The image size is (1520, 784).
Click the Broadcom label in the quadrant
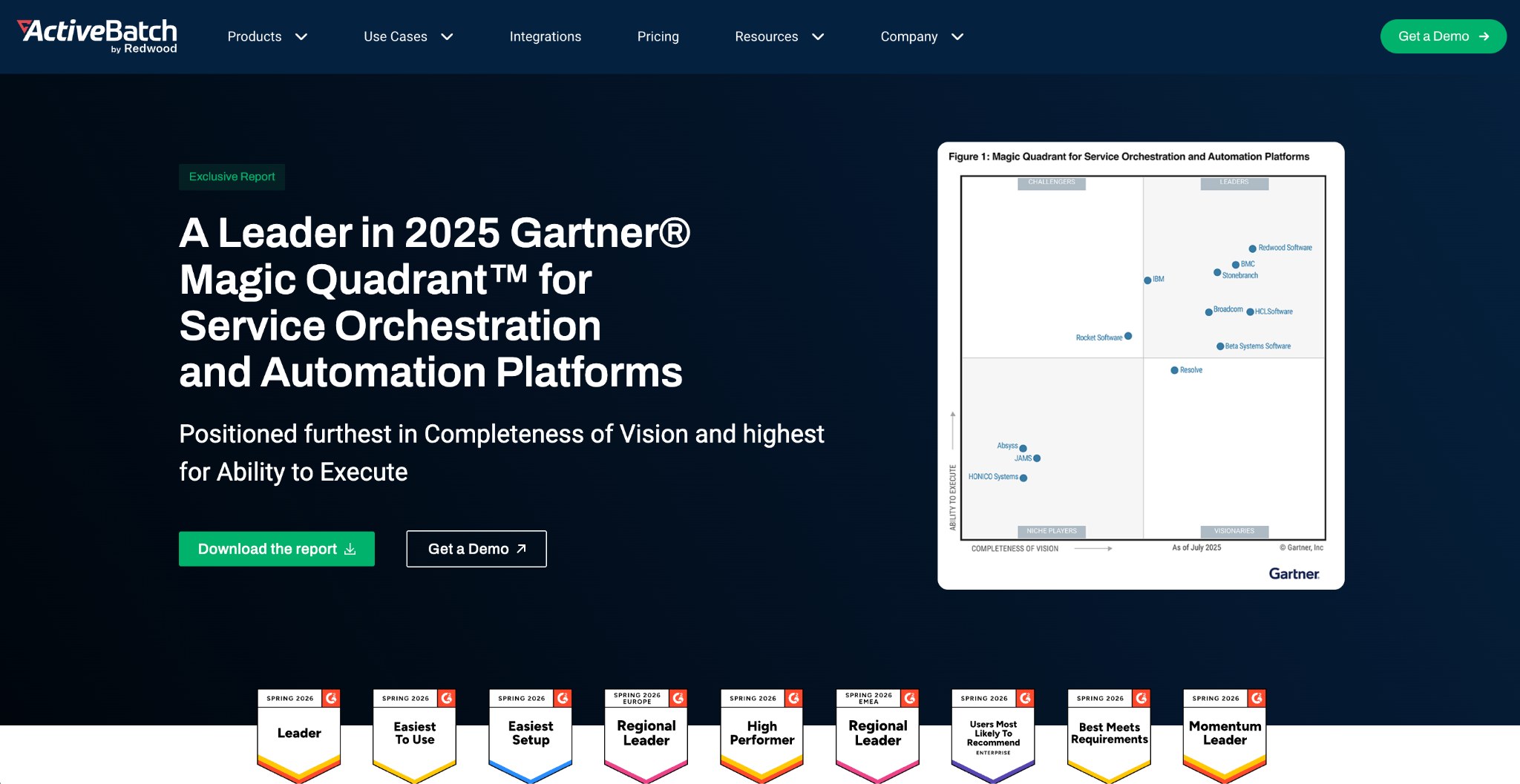[1228, 309]
